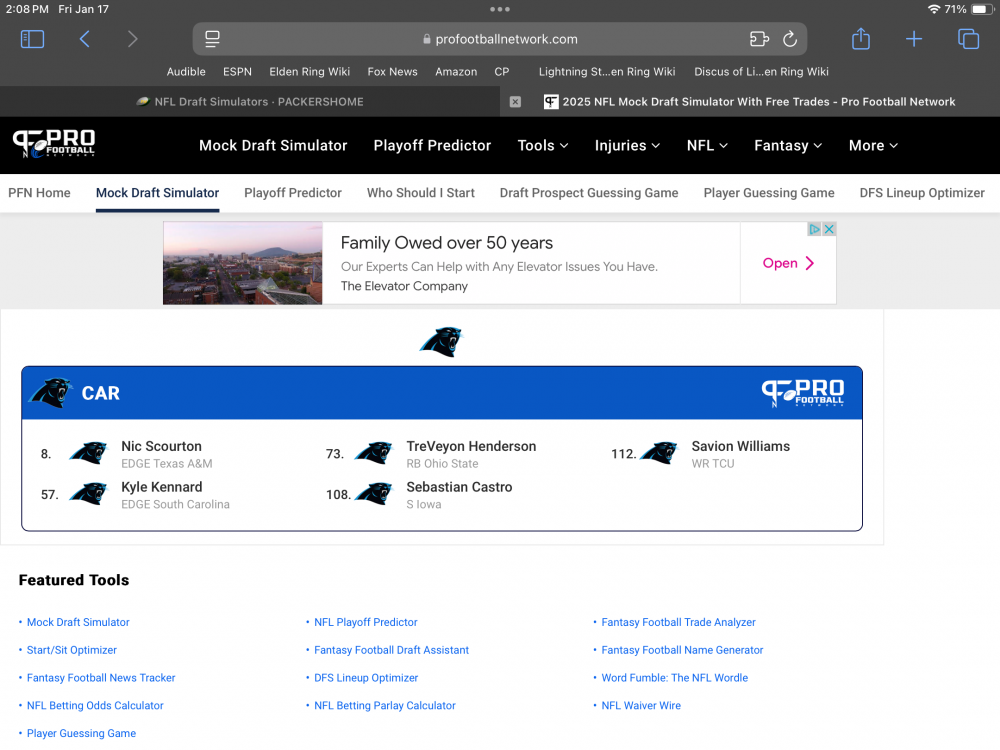The width and height of the screenshot is (1000, 750).
Task: Switch to the NFL Draft Simulators PACKERSHOME tab
Action: 250,102
